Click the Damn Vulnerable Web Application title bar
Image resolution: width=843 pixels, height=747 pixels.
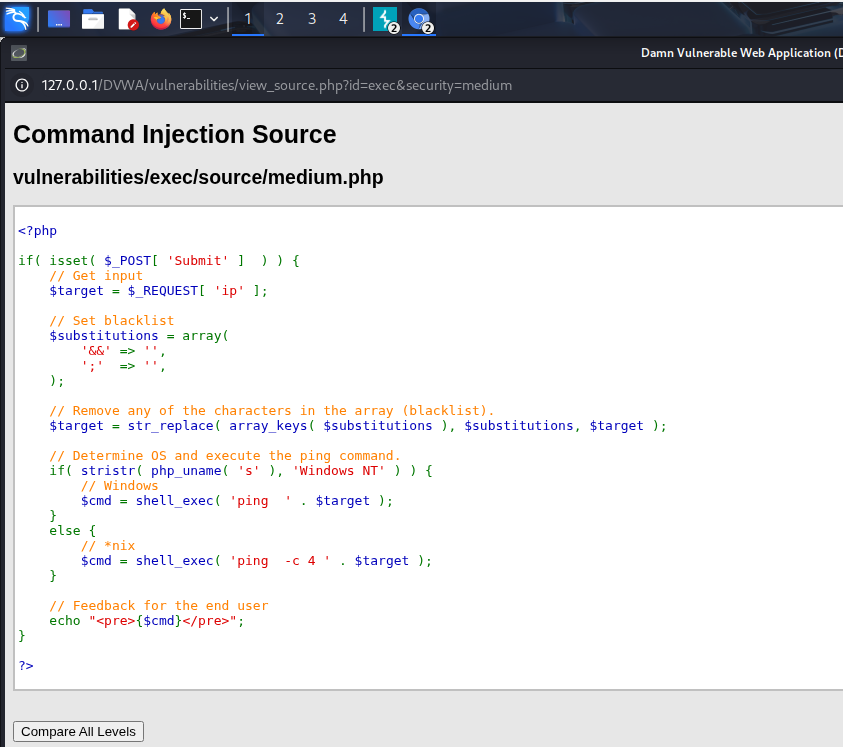741,53
